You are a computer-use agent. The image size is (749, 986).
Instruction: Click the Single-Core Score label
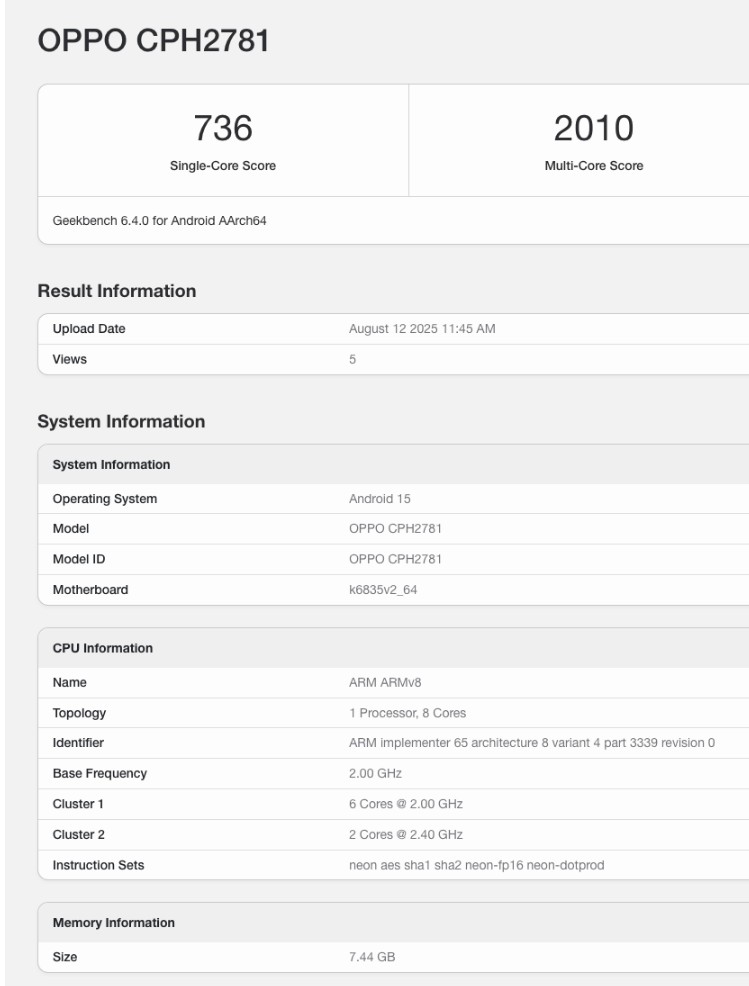[223, 165]
